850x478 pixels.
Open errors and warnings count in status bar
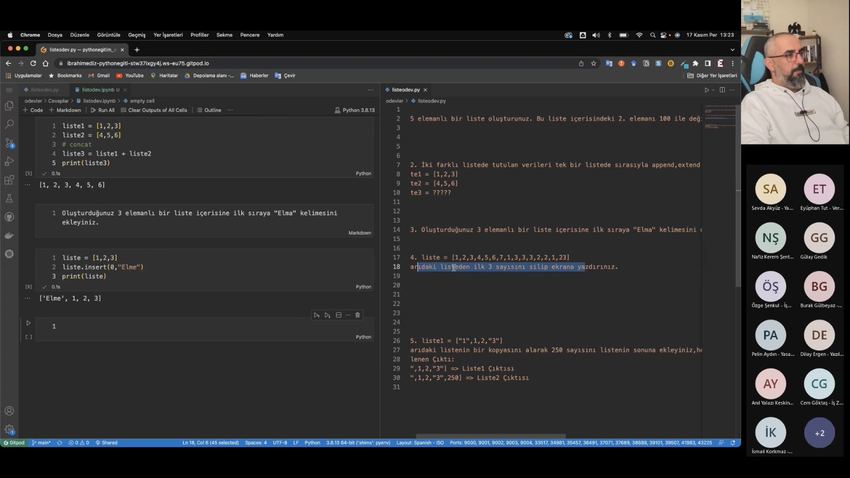(79, 443)
